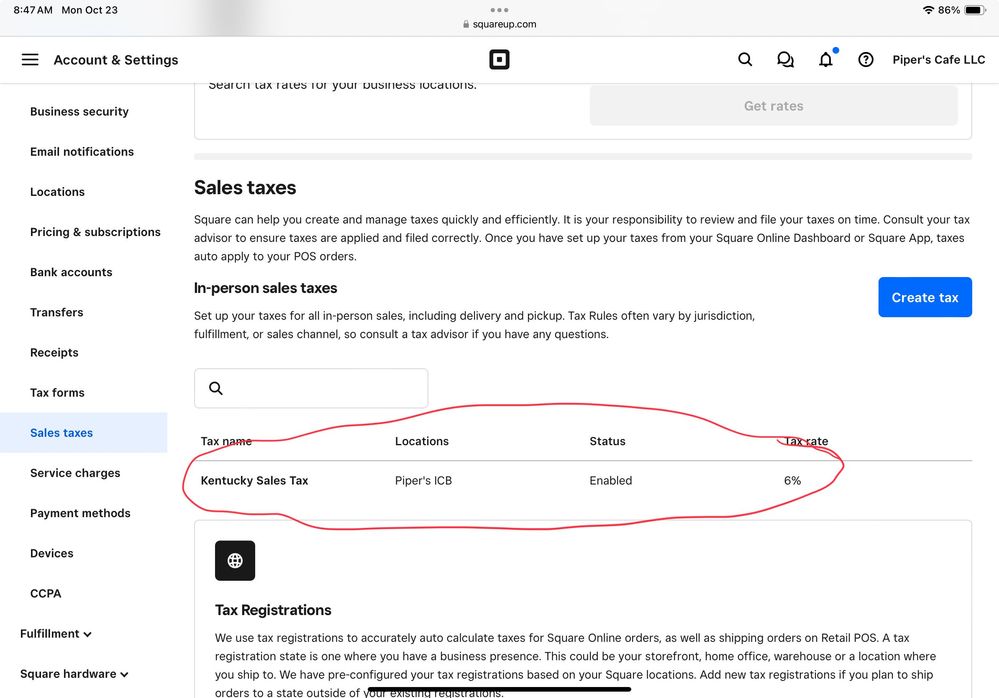This screenshot has height=698, width=999.
Task: Open the notifications bell
Action: click(x=825, y=60)
